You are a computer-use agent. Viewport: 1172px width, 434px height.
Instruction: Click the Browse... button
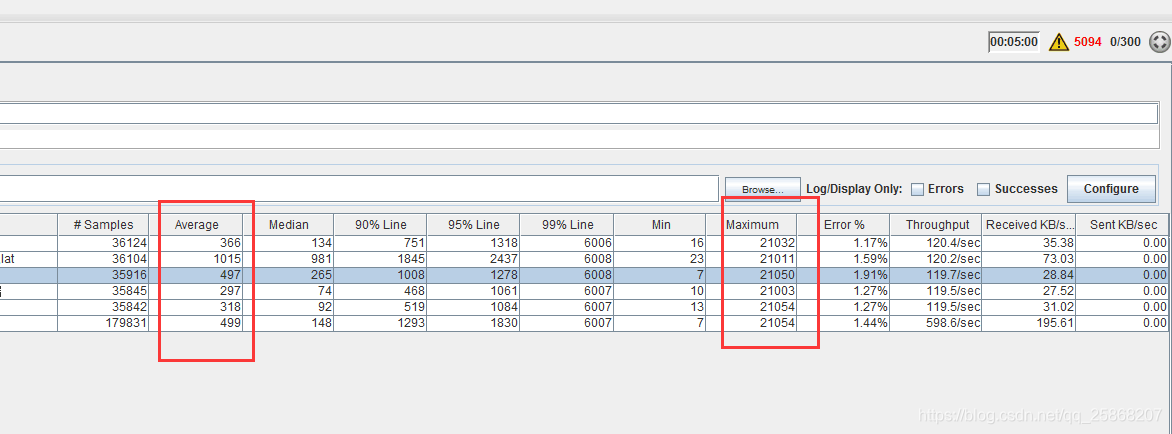(762, 190)
